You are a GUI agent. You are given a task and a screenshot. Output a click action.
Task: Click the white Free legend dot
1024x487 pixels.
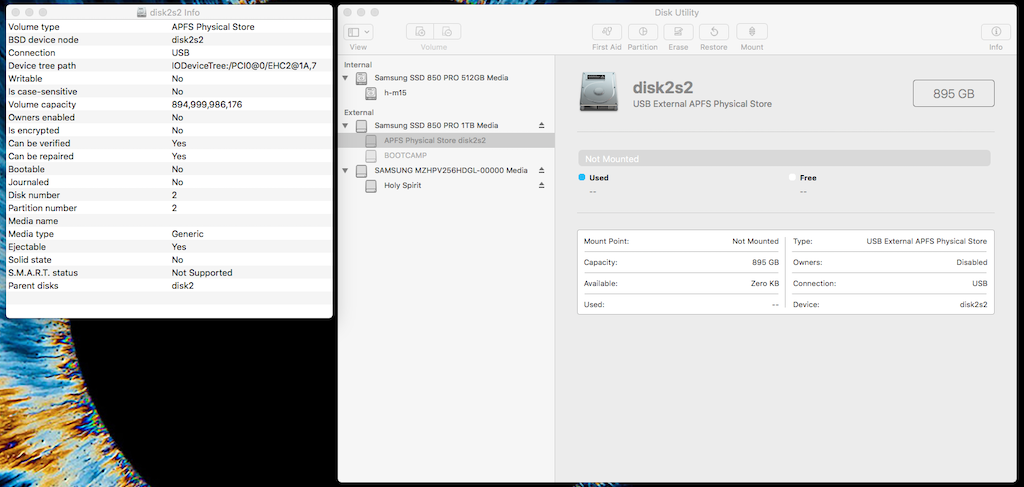(x=792, y=178)
